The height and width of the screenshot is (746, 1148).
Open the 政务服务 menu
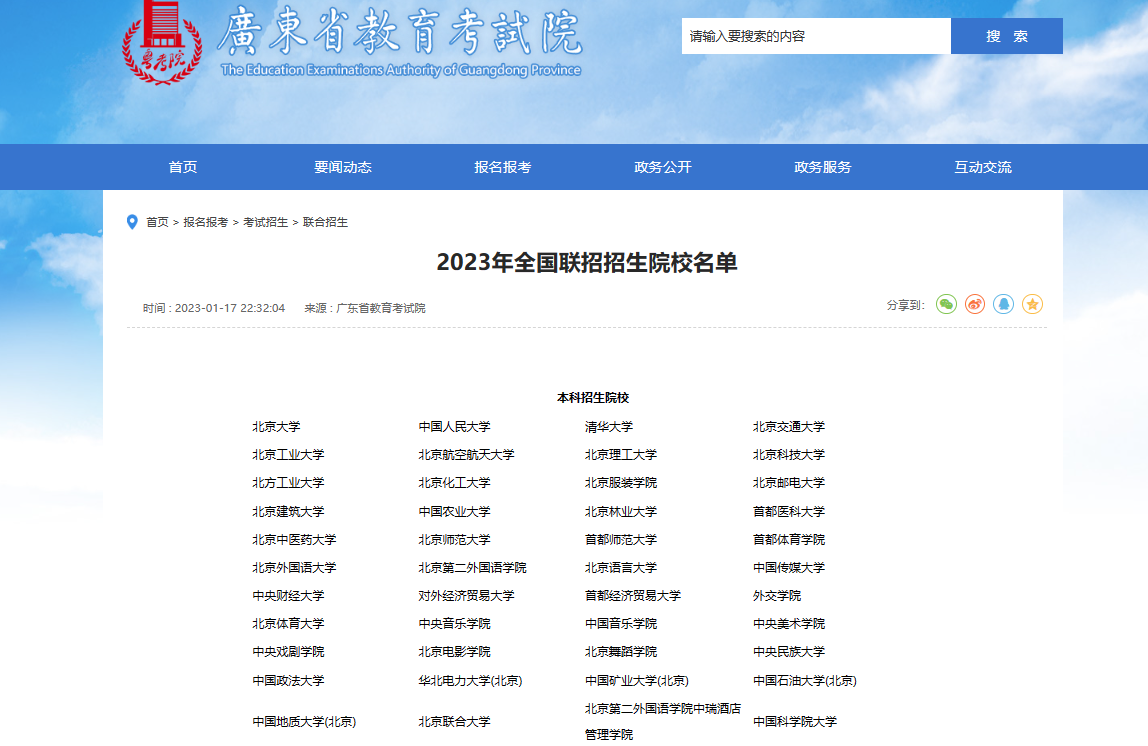(x=823, y=167)
